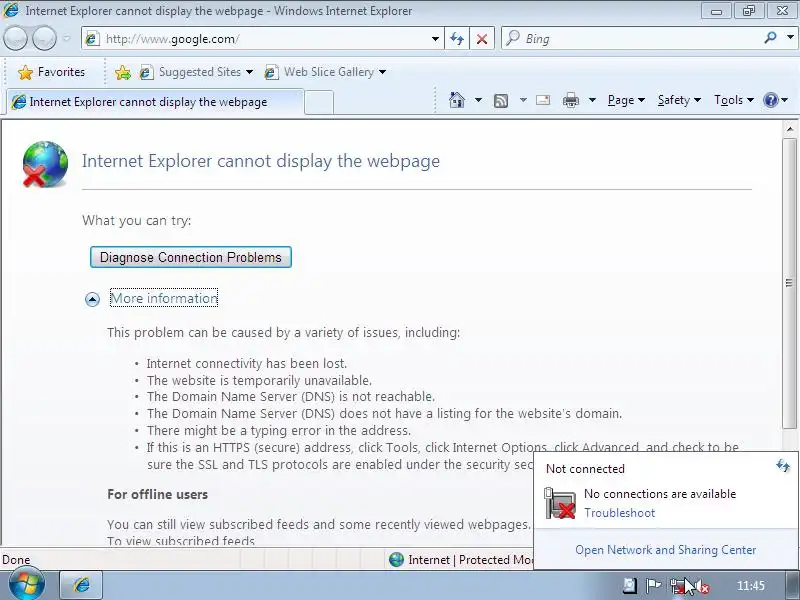
Task: Open the Tools menu
Action: 734,100
